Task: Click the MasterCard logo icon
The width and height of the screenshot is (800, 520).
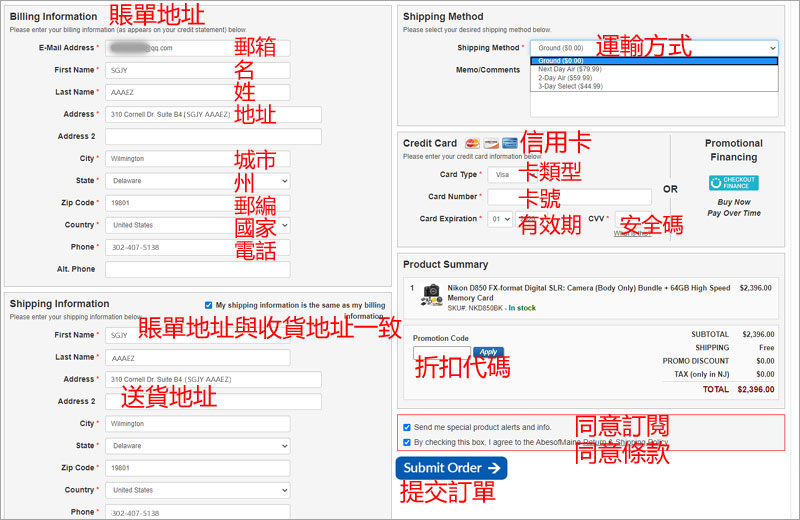Action: point(473,143)
